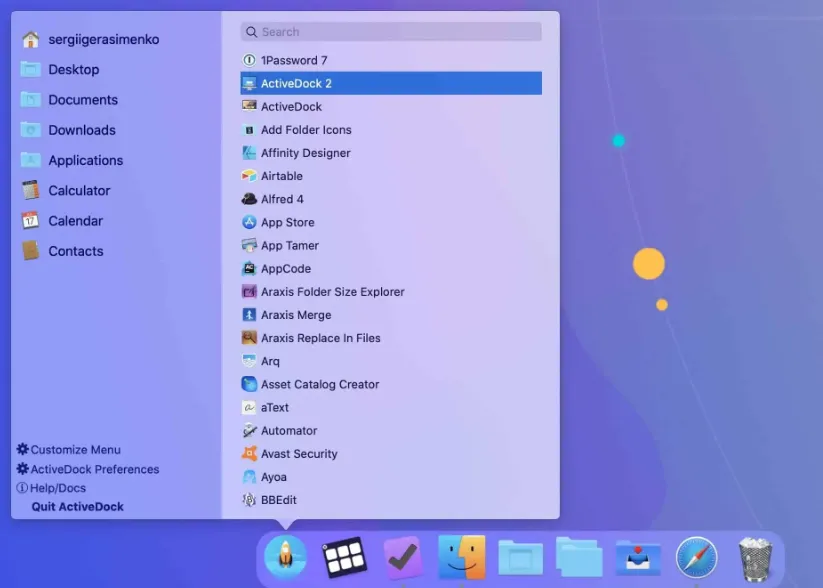Click the App Store icon
This screenshot has width=823, height=588.
coord(249,222)
